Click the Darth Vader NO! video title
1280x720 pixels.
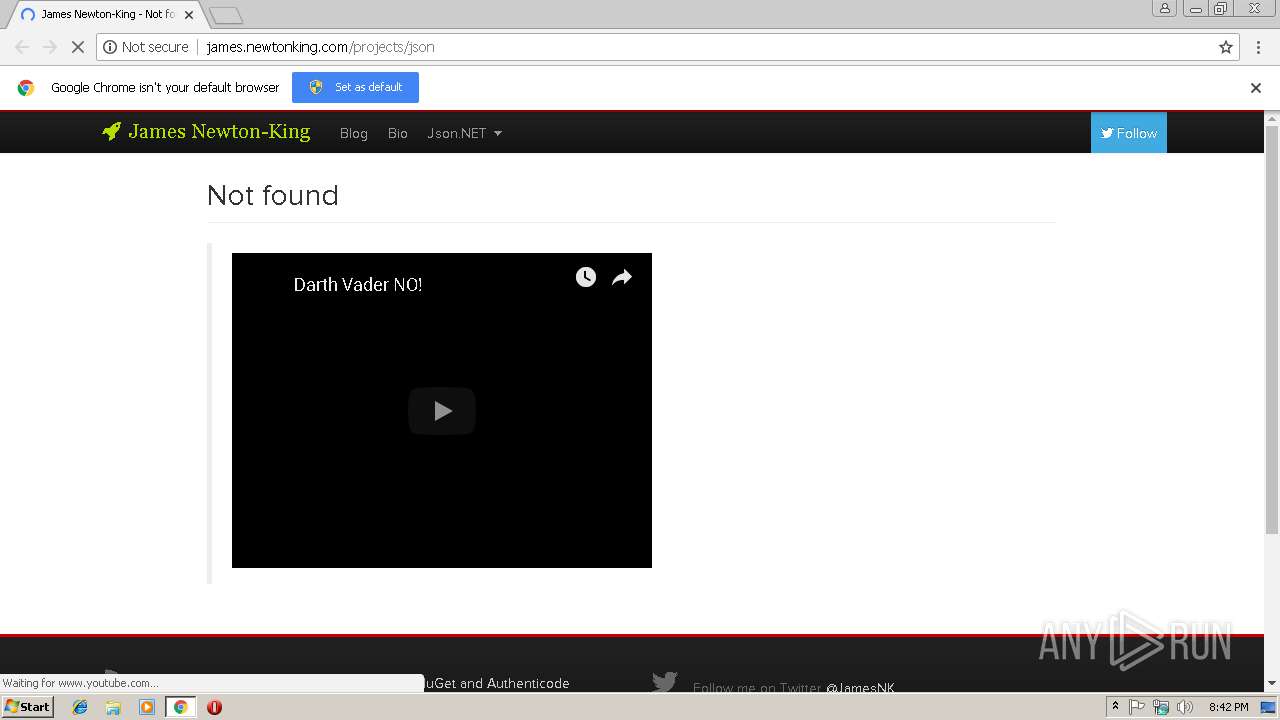point(358,285)
